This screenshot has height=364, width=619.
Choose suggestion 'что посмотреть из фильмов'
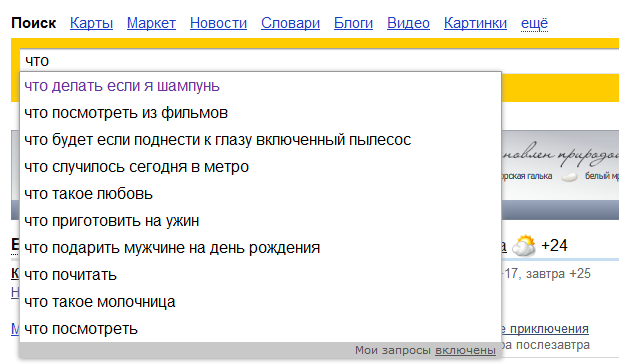[x=261, y=113]
